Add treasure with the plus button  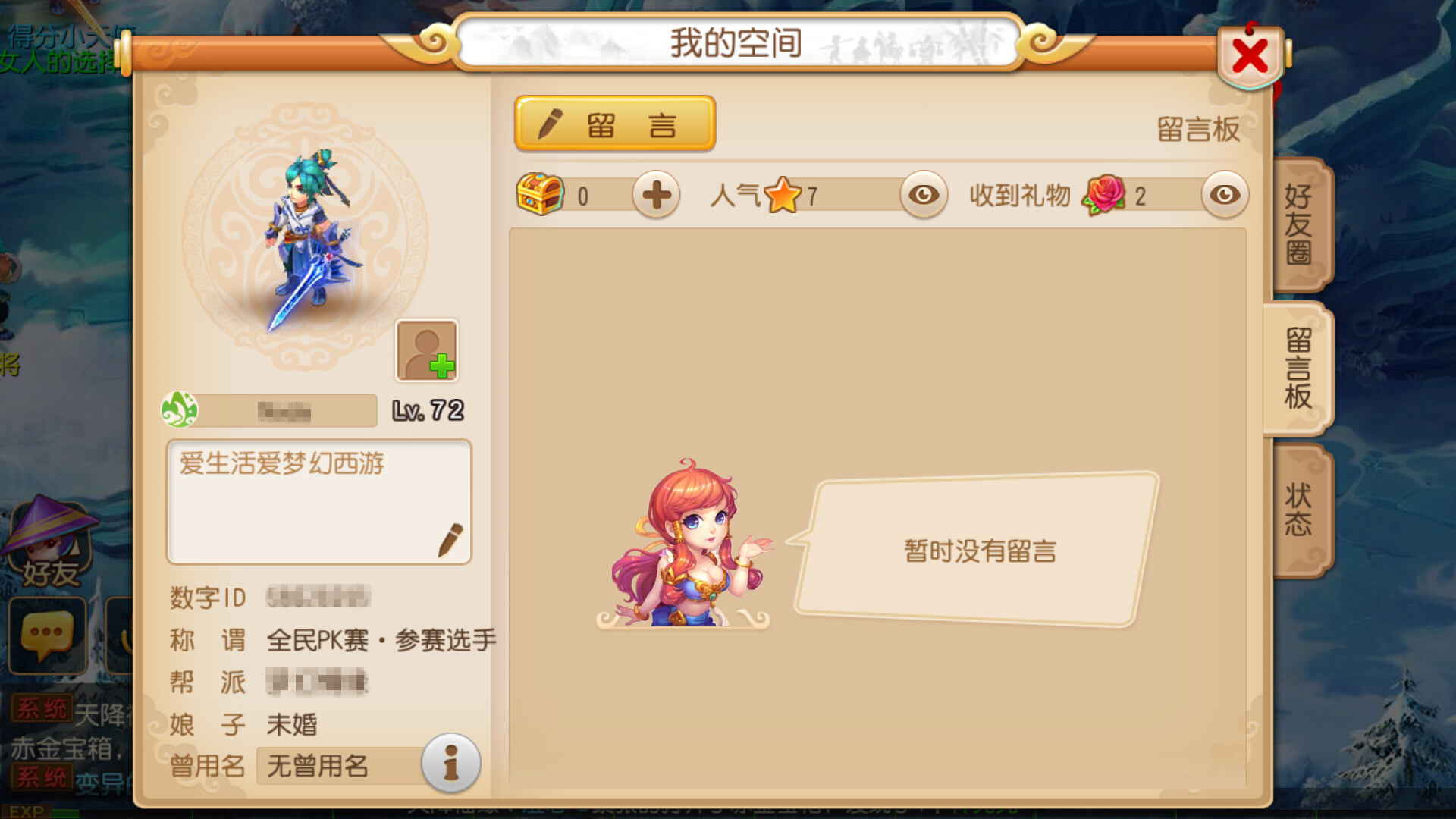pyautogui.click(x=656, y=195)
